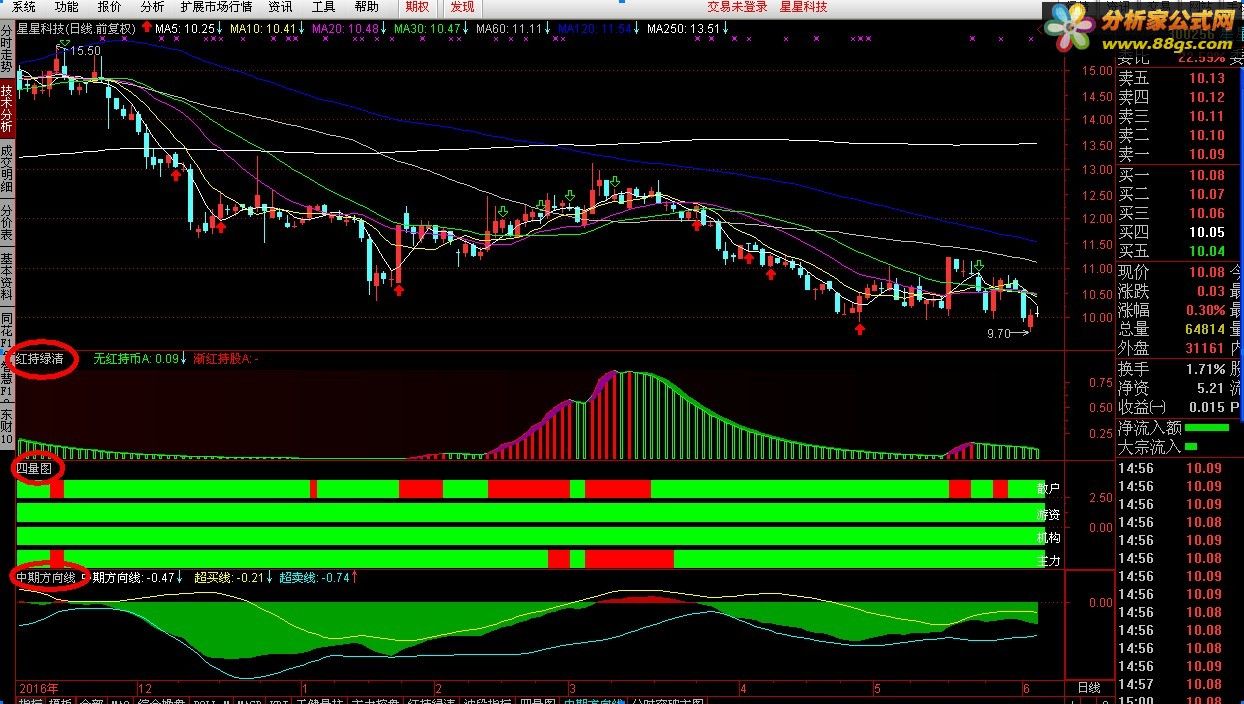Image resolution: width=1244 pixels, height=704 pixels.
Task: Click the 星星科技 title link at top
Action: click(803, 7)
